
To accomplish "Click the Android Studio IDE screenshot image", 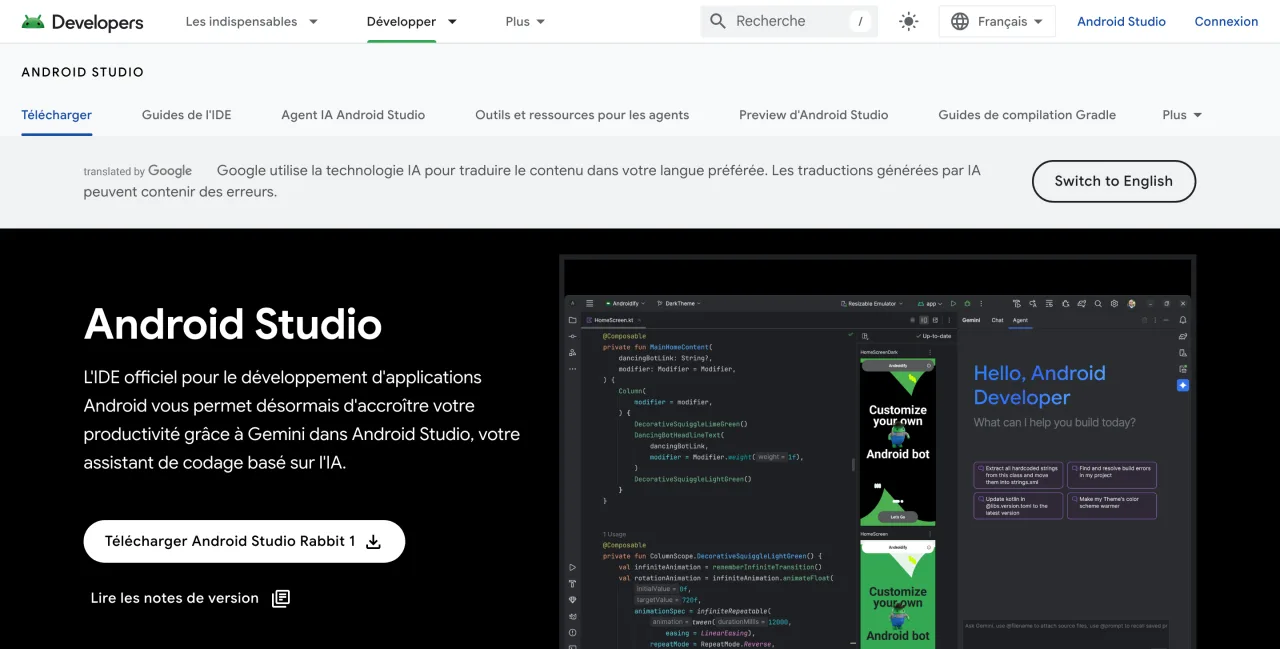I will pyautogui.click(x=877, y=452).
